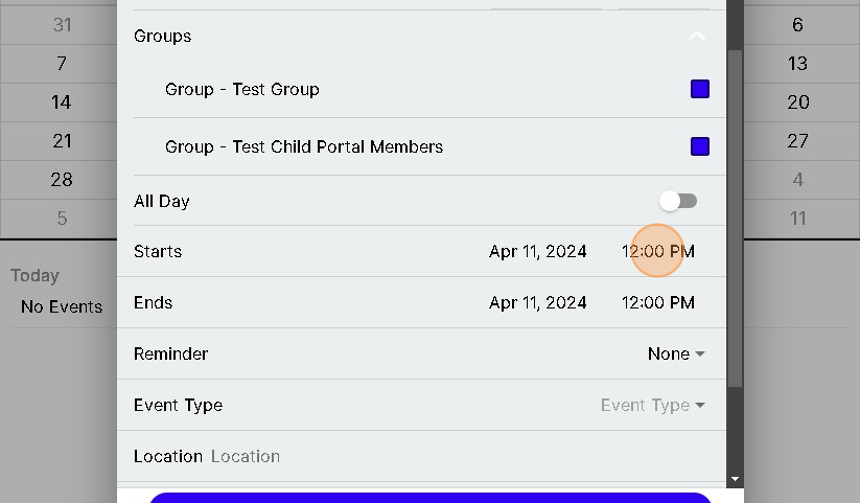
Task: Open the Reminder dropdown
Action: pos(677,354)
